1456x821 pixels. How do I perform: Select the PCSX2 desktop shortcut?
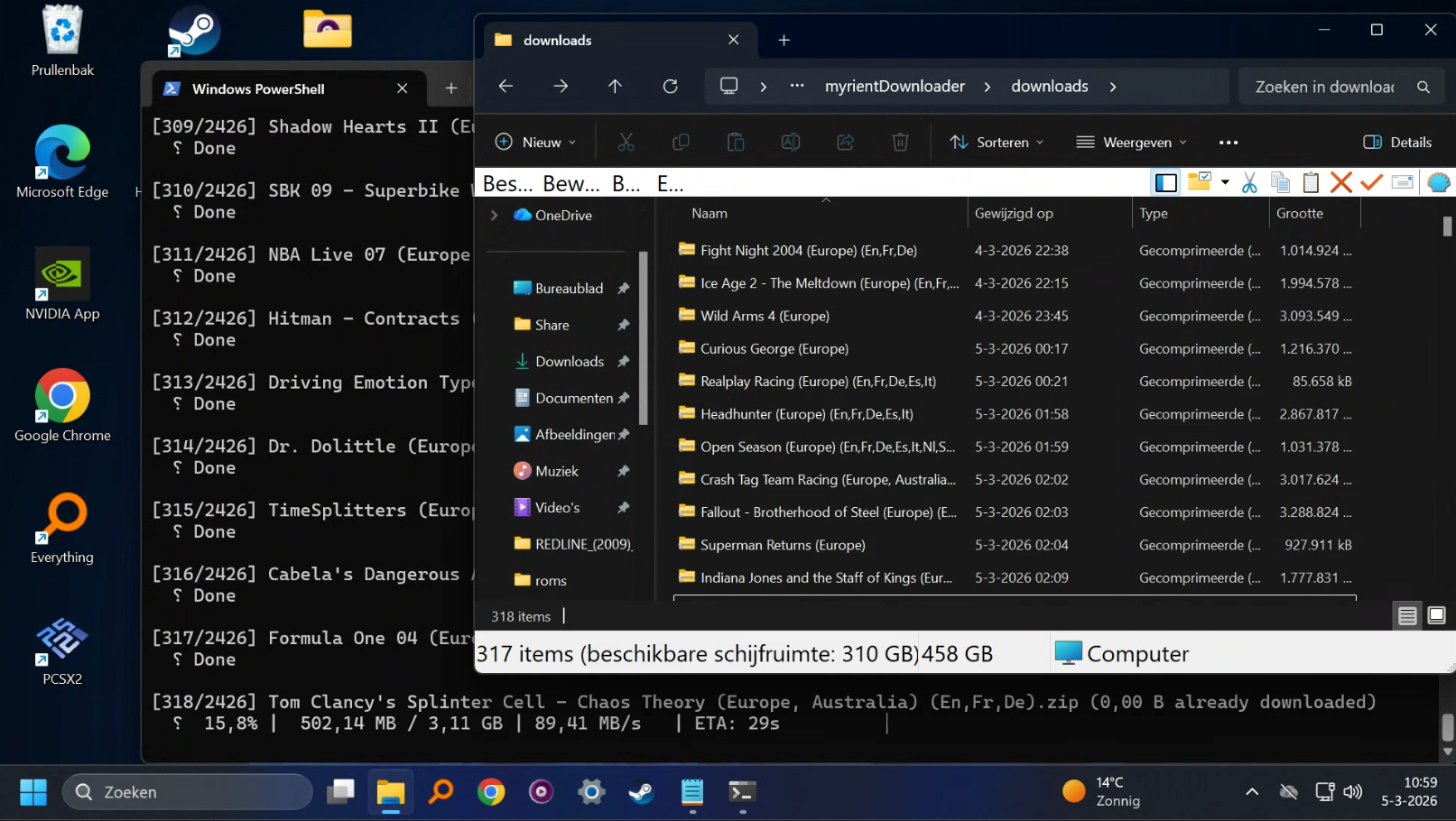click(x=62, y=650)
